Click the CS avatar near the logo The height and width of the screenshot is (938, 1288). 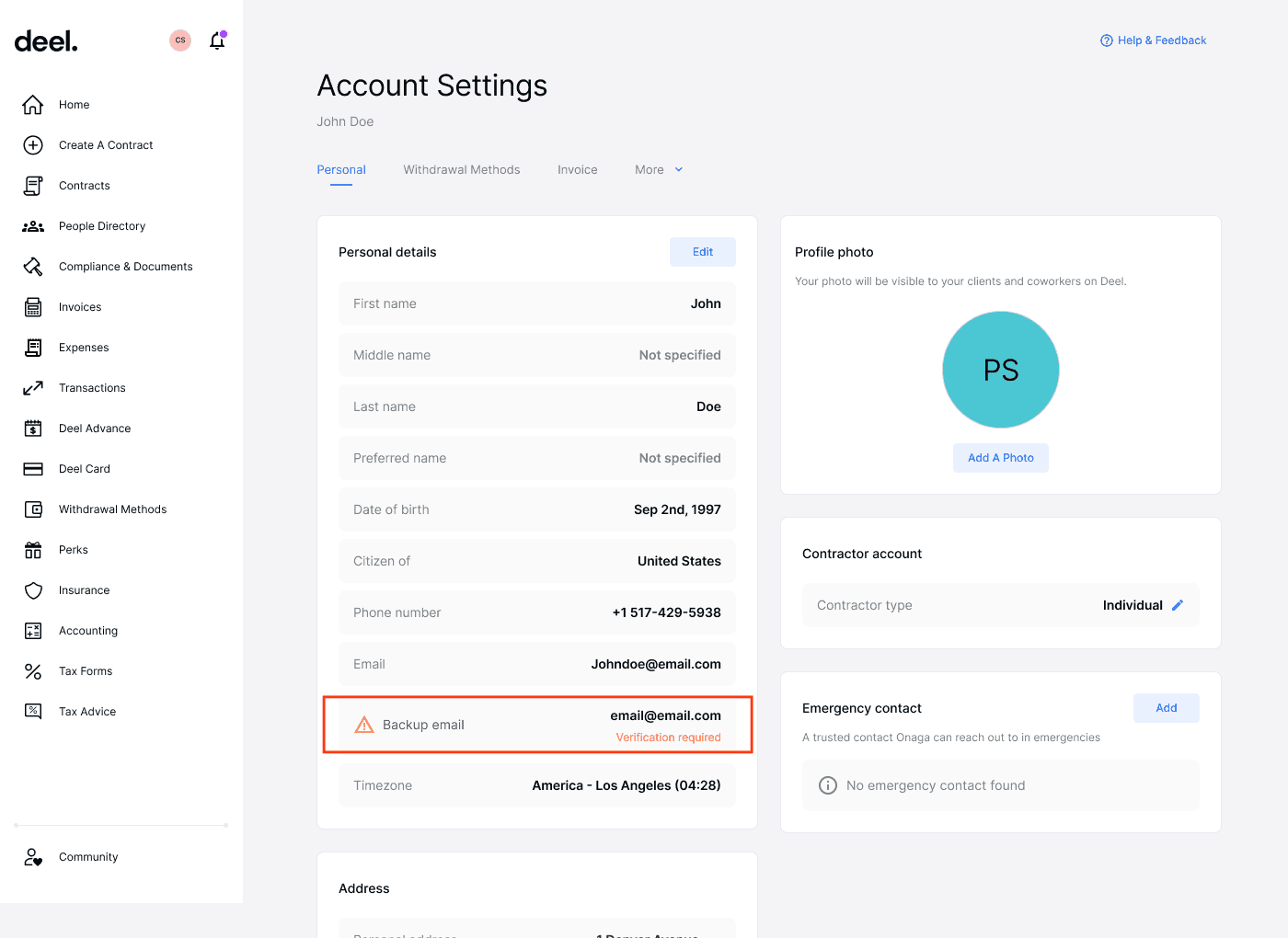pos(179,40)
